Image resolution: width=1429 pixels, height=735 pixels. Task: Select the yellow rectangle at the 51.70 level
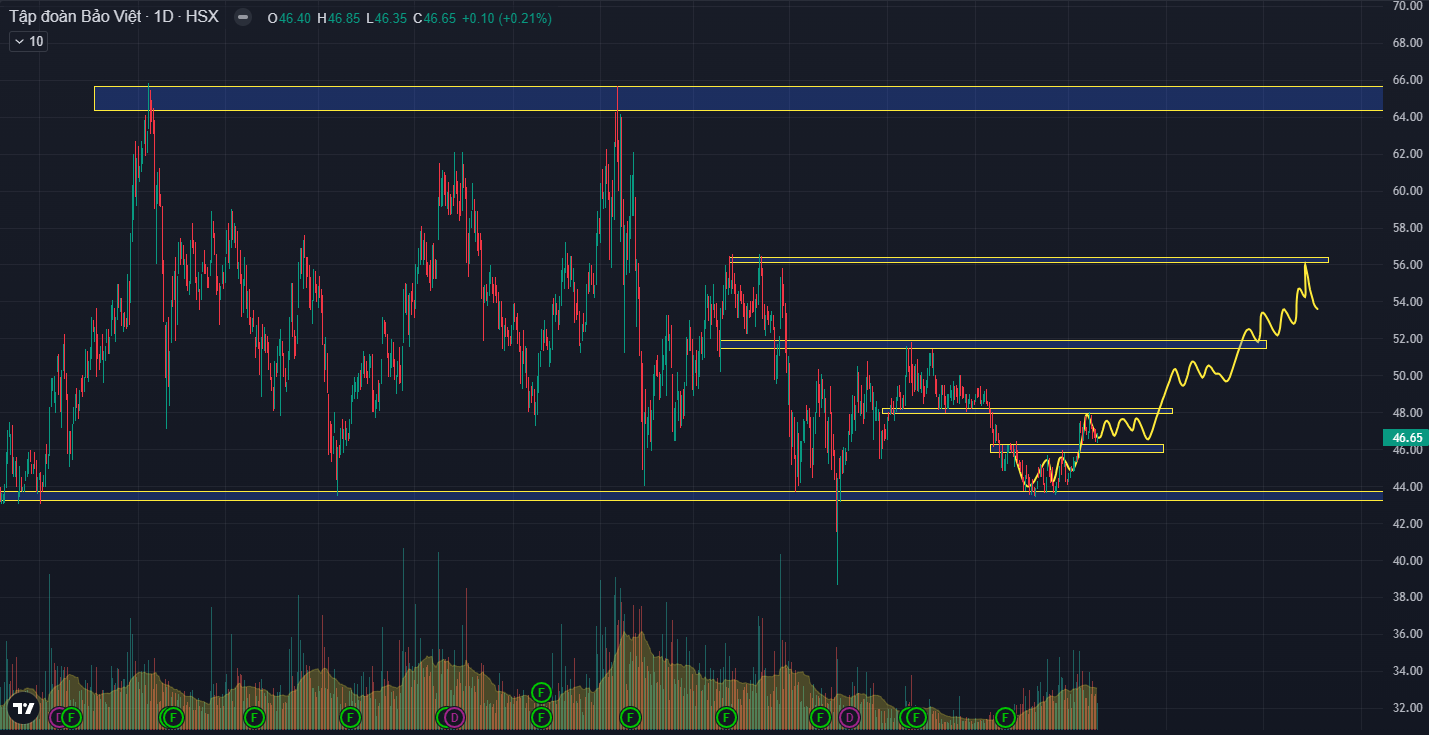[x=993, y=345]
